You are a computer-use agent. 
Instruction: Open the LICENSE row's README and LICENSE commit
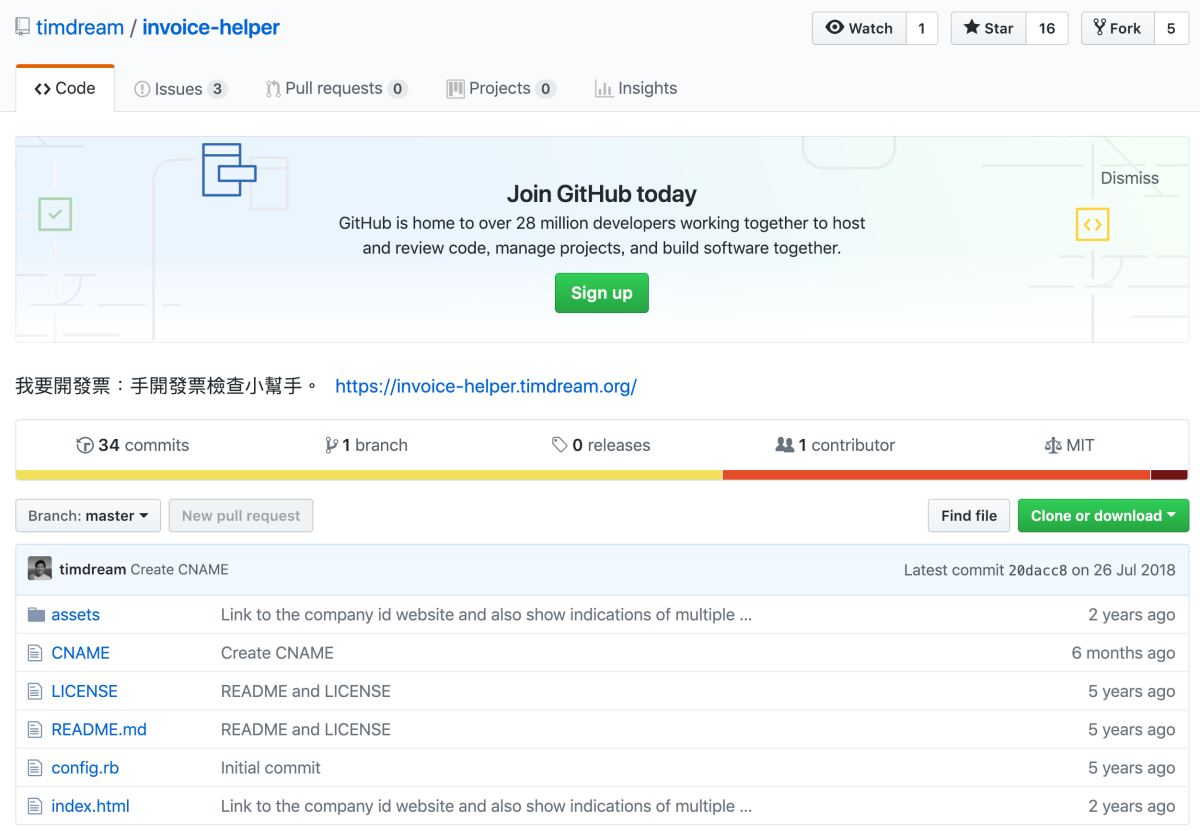coord(306,691)
